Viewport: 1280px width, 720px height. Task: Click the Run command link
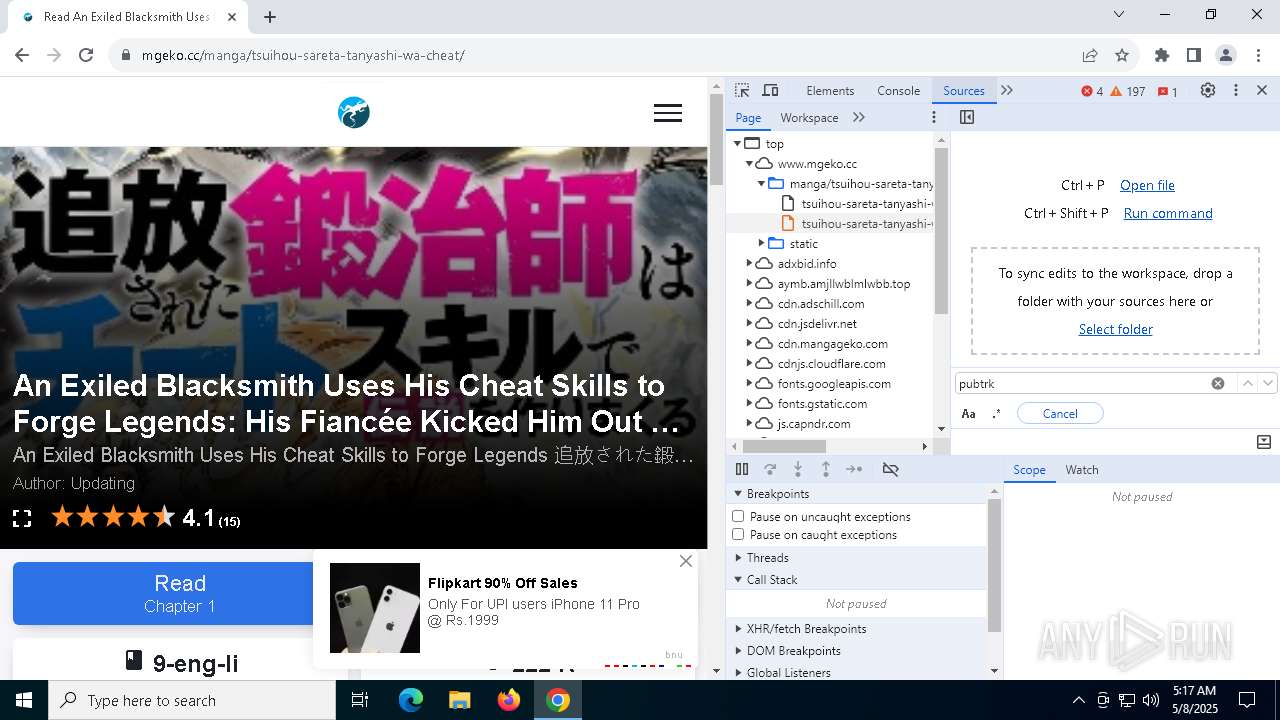click(1168, 213)
